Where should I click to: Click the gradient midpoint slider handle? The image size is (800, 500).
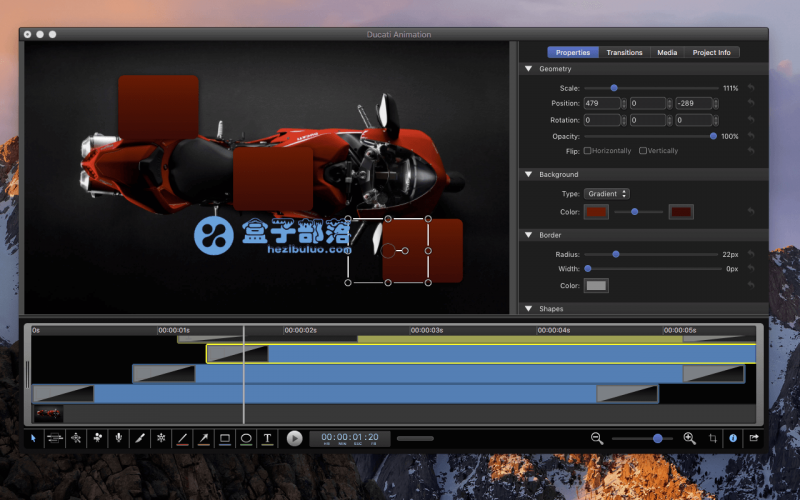635,211
